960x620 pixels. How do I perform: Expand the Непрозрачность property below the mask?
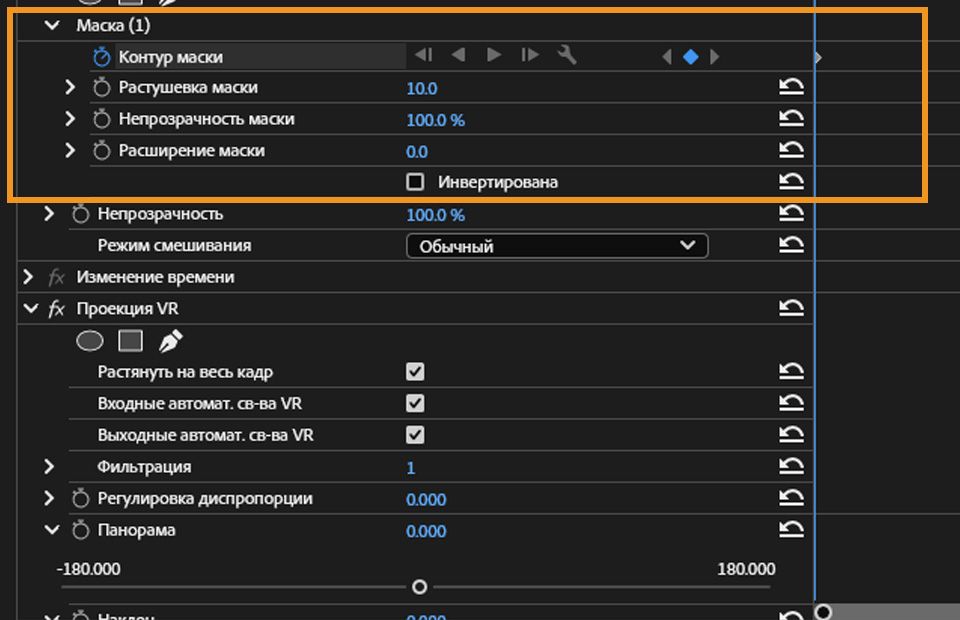(x=49, y=214)
